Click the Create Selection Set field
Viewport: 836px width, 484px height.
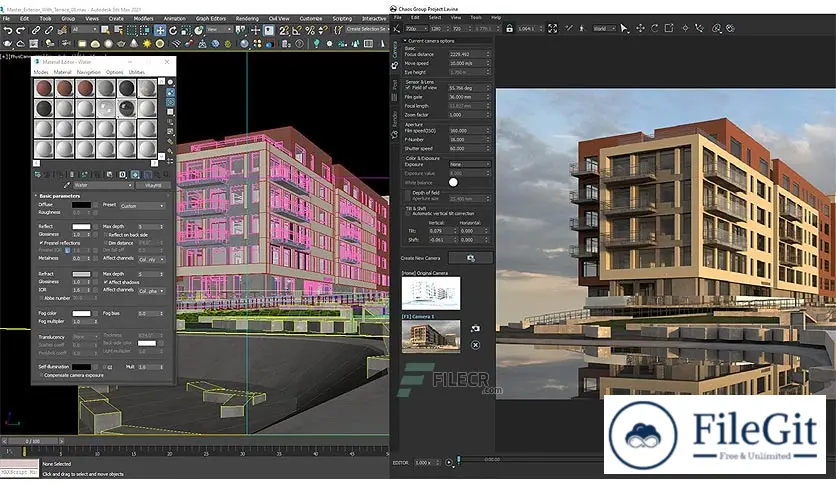[367, 29]
